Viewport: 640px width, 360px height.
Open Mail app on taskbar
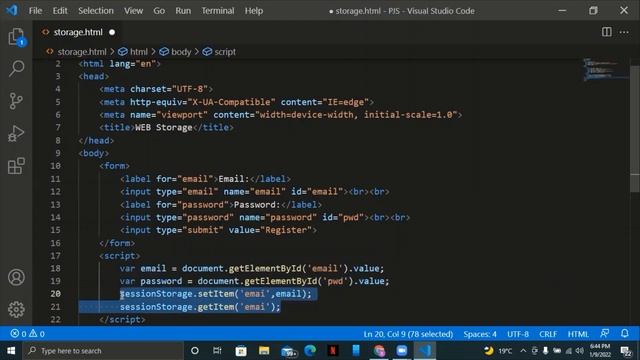288,351
